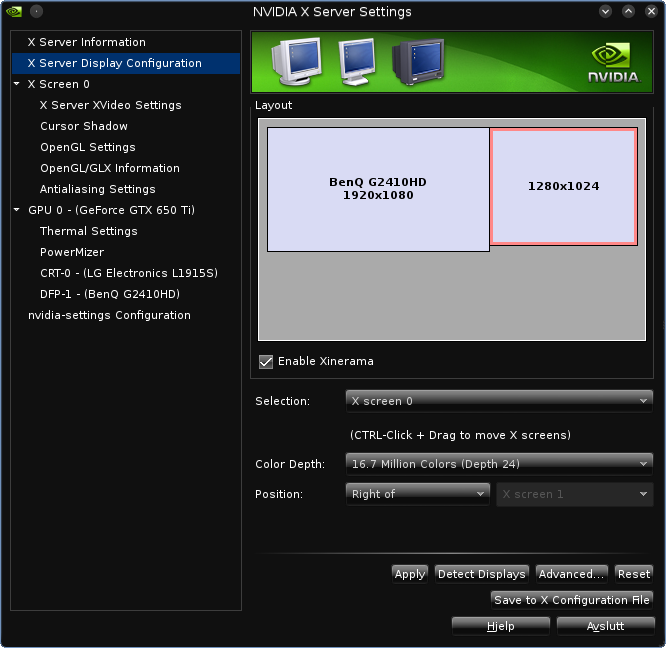The width and height of the screenshot is (666, 648).
Task: Open the PowerMizer page
Action: (72, 252)
